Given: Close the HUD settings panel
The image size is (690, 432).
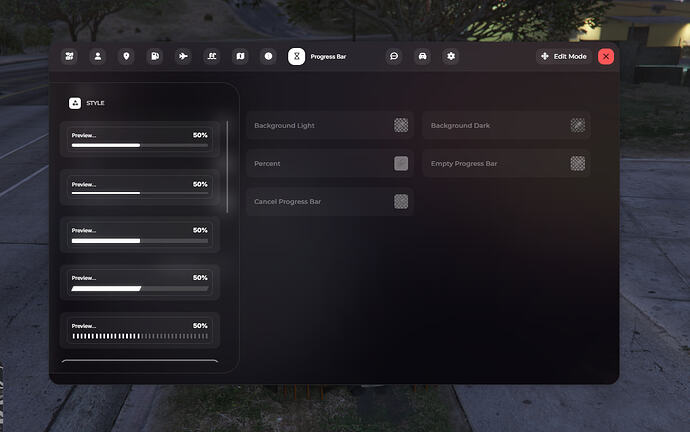Looking at the screenshot, I should point(606,56).
